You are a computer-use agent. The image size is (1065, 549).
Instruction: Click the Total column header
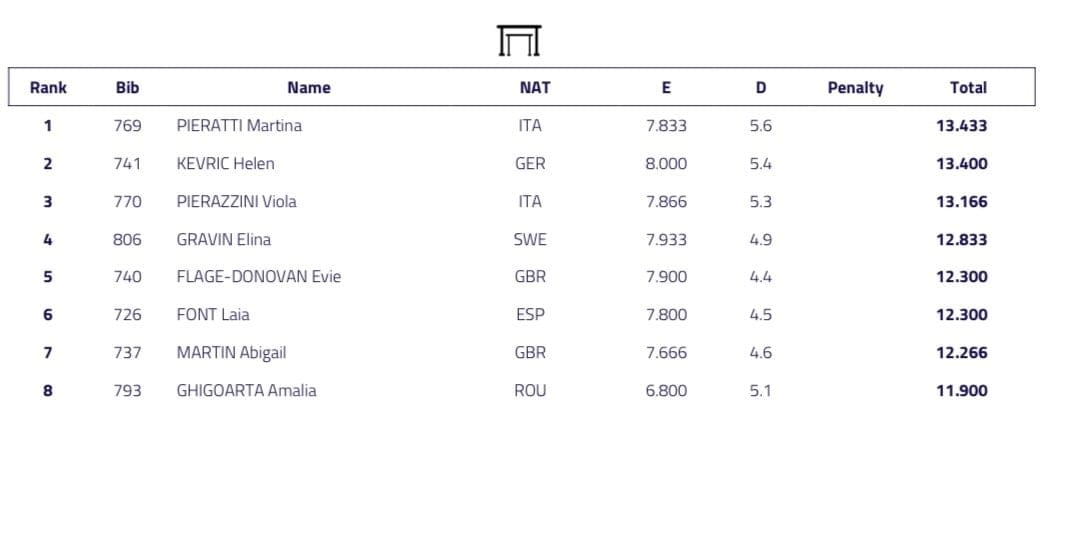pos(967,88)
